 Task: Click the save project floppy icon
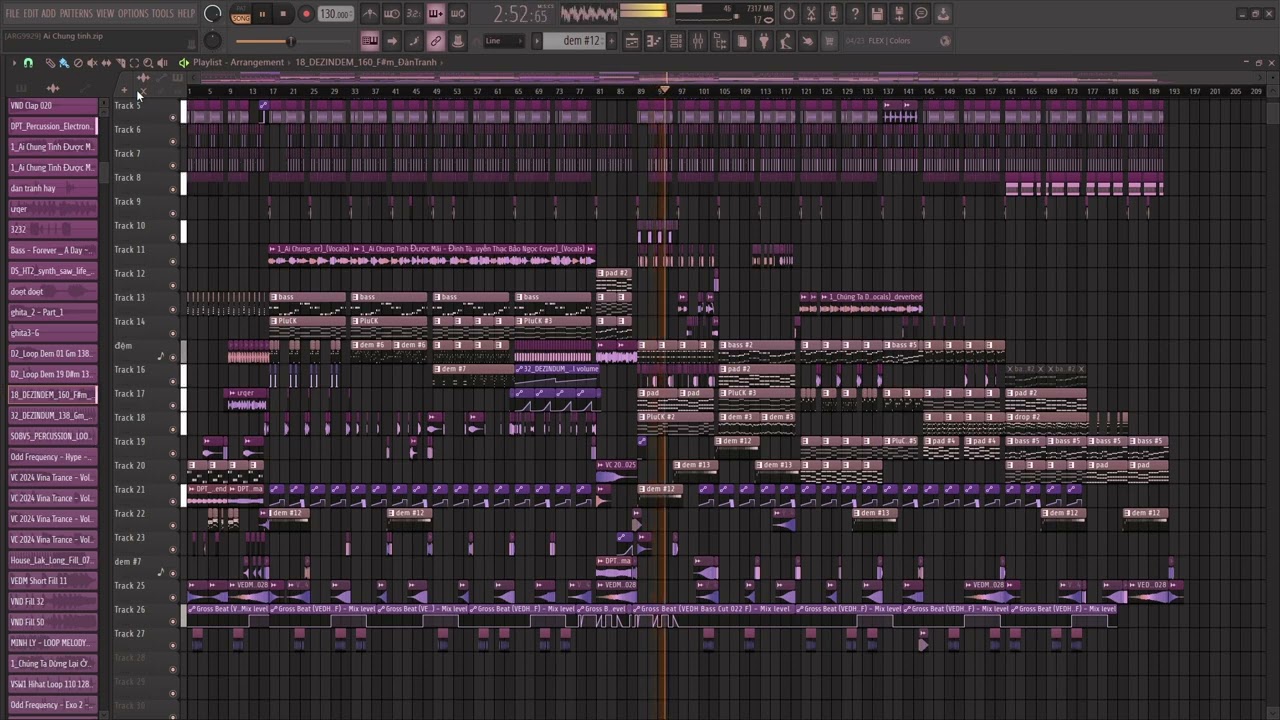point(877,14)
